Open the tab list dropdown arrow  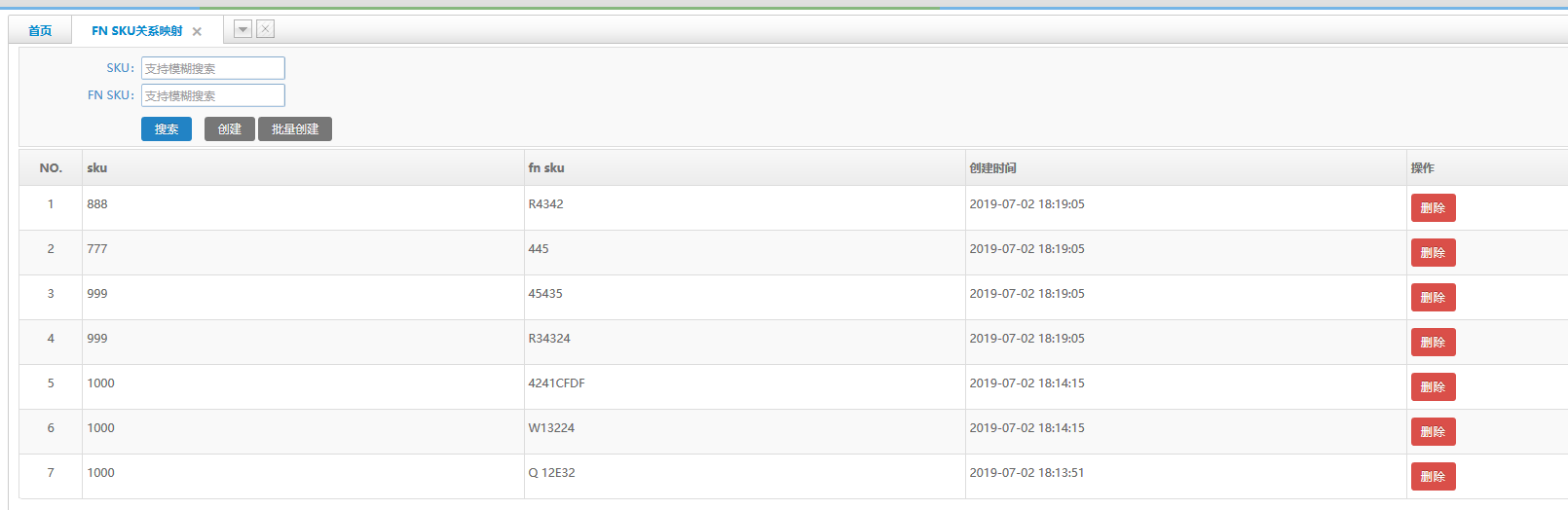[243, 29]
